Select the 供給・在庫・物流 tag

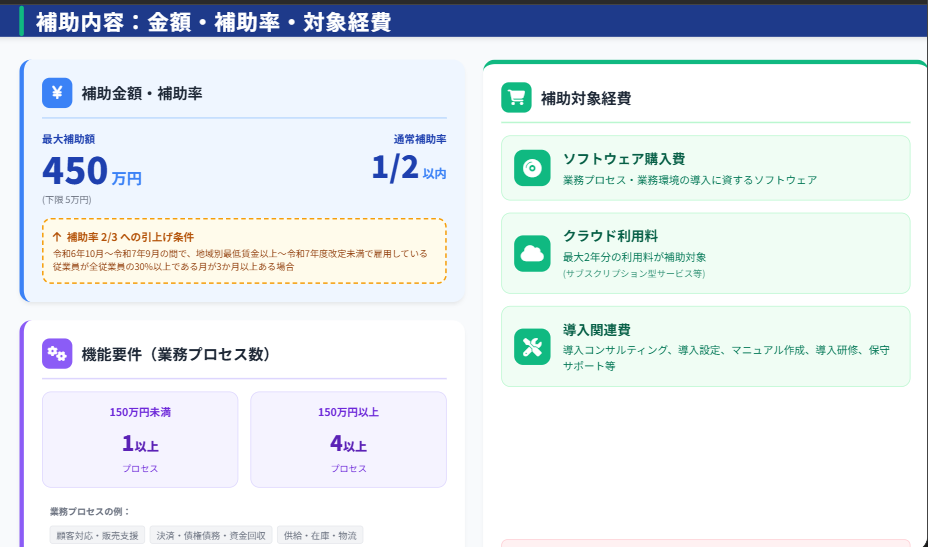point(319,536)
